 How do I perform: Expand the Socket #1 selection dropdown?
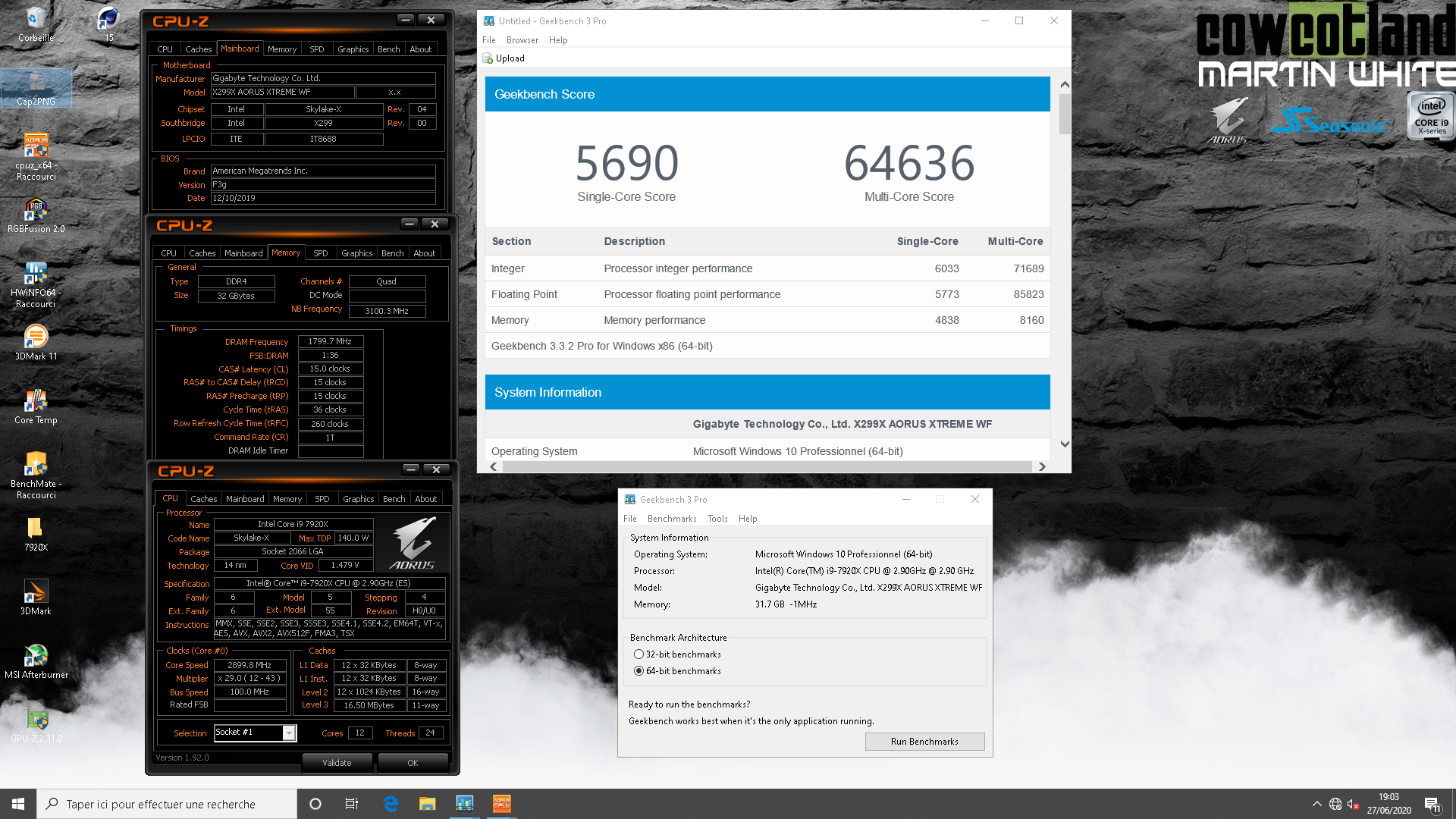click(289, 733)
